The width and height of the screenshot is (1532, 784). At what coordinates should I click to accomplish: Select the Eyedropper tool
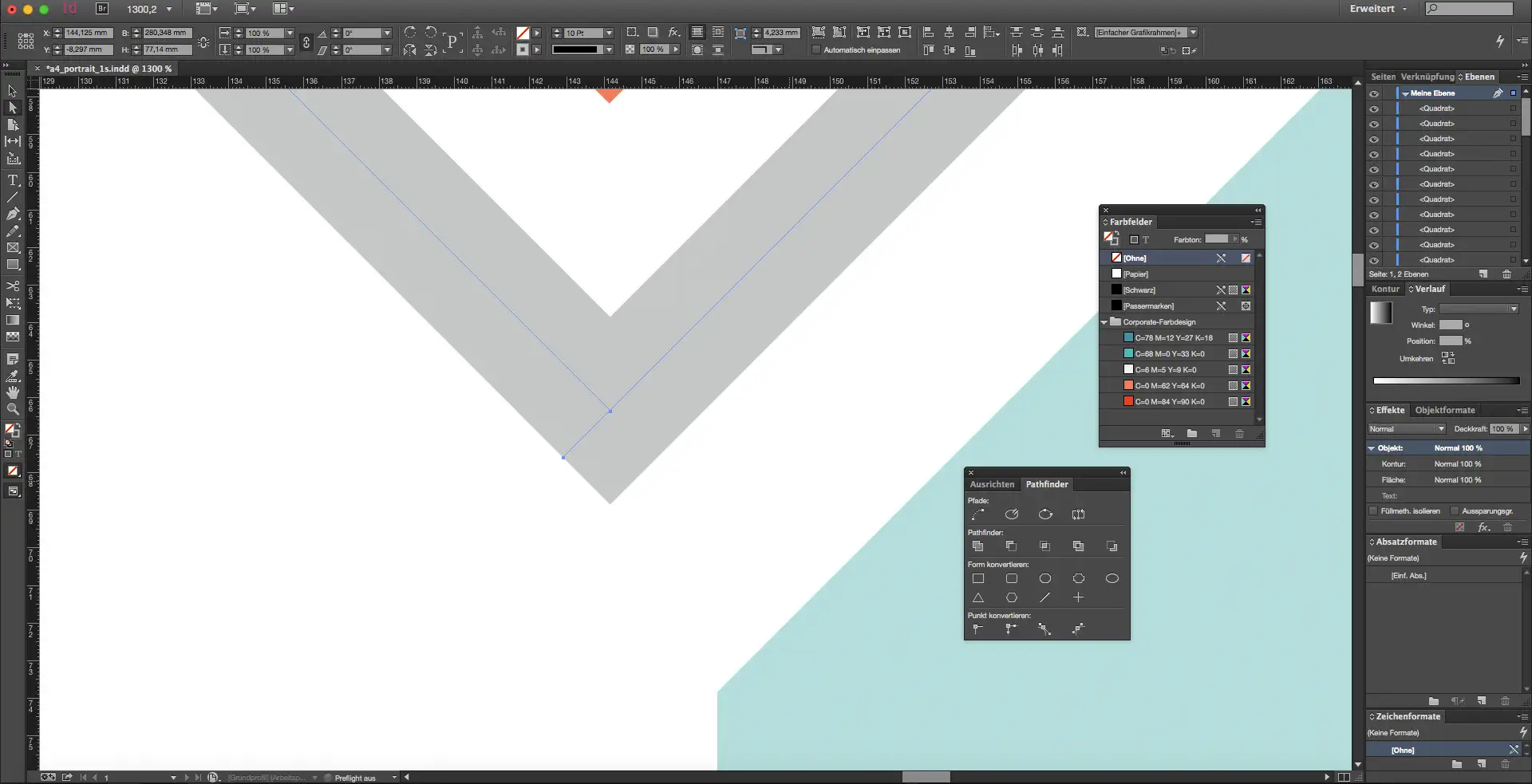pos(13,376)
